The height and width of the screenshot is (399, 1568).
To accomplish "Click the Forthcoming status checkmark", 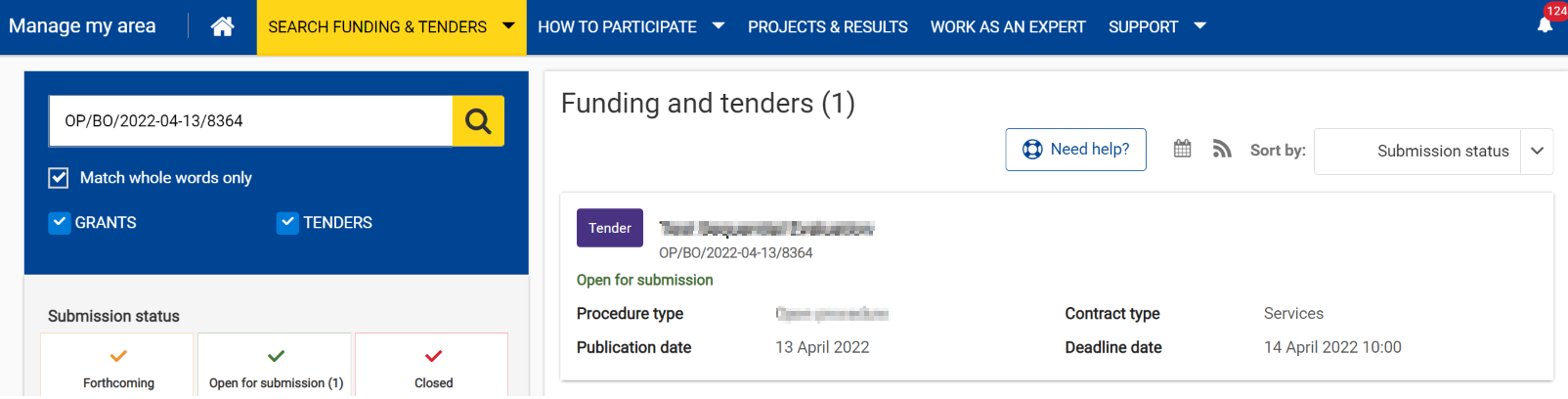I will tap(118, 356).
